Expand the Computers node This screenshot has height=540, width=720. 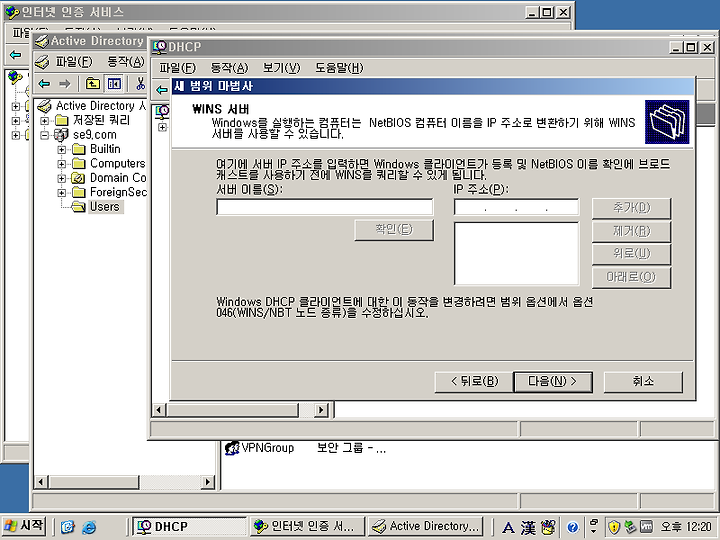61,164
